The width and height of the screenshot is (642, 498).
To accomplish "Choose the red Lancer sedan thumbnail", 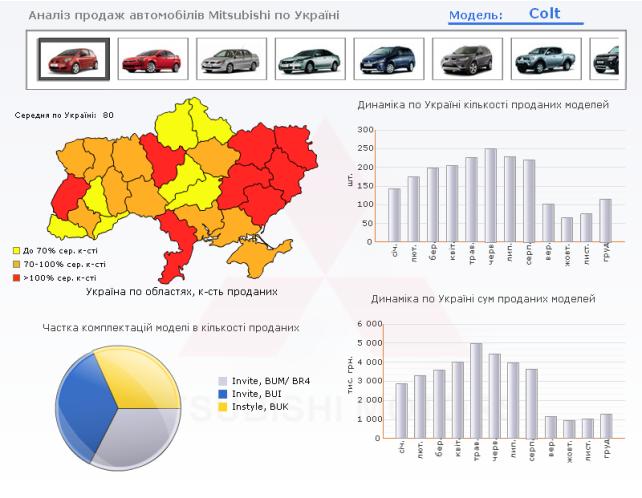I will 153,59.
